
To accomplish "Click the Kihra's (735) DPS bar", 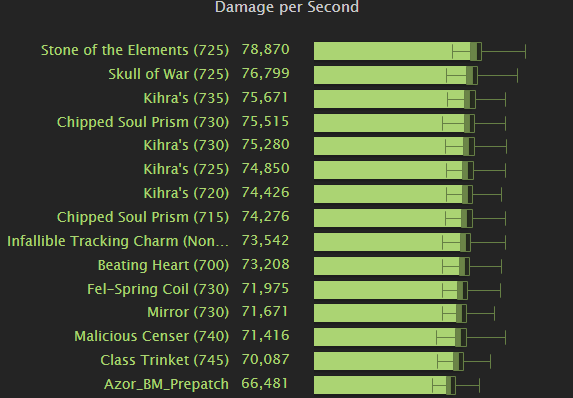I will pos(395,99).
